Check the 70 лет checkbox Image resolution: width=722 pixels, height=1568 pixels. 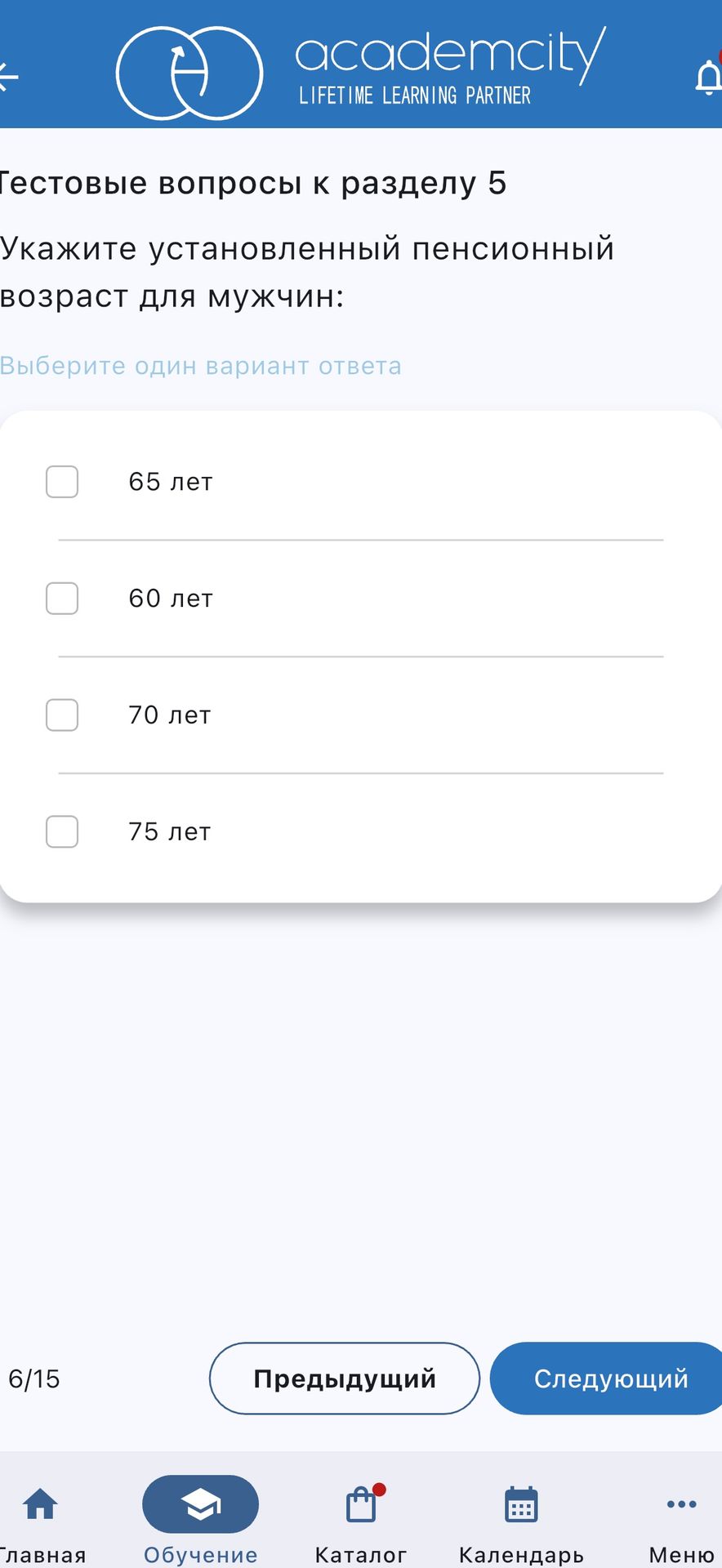pos(62,715)
